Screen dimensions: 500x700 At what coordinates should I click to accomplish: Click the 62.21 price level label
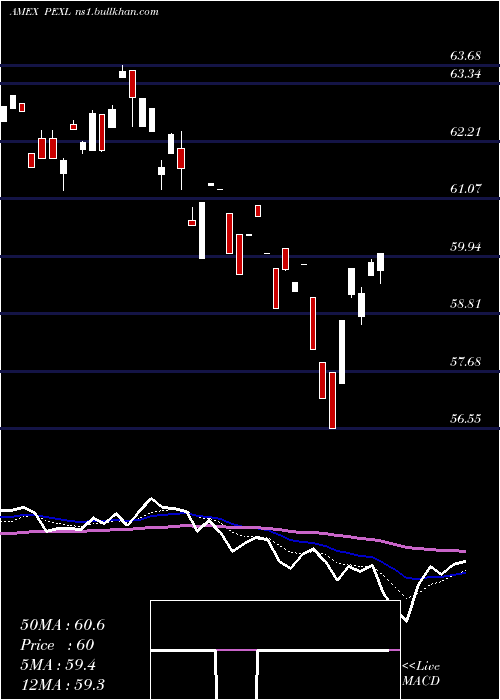coord(466,132)
